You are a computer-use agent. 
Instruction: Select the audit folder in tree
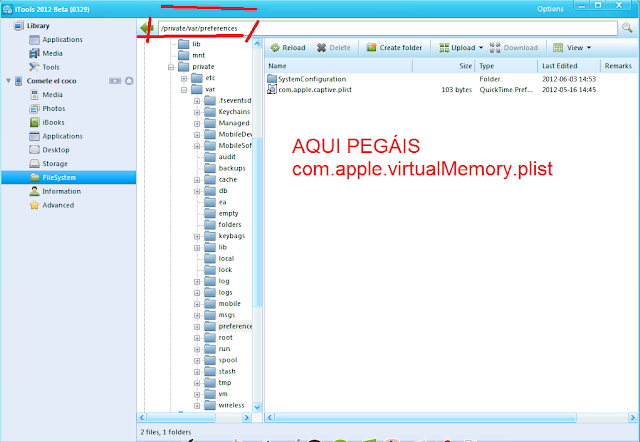[x=220, y=157]
